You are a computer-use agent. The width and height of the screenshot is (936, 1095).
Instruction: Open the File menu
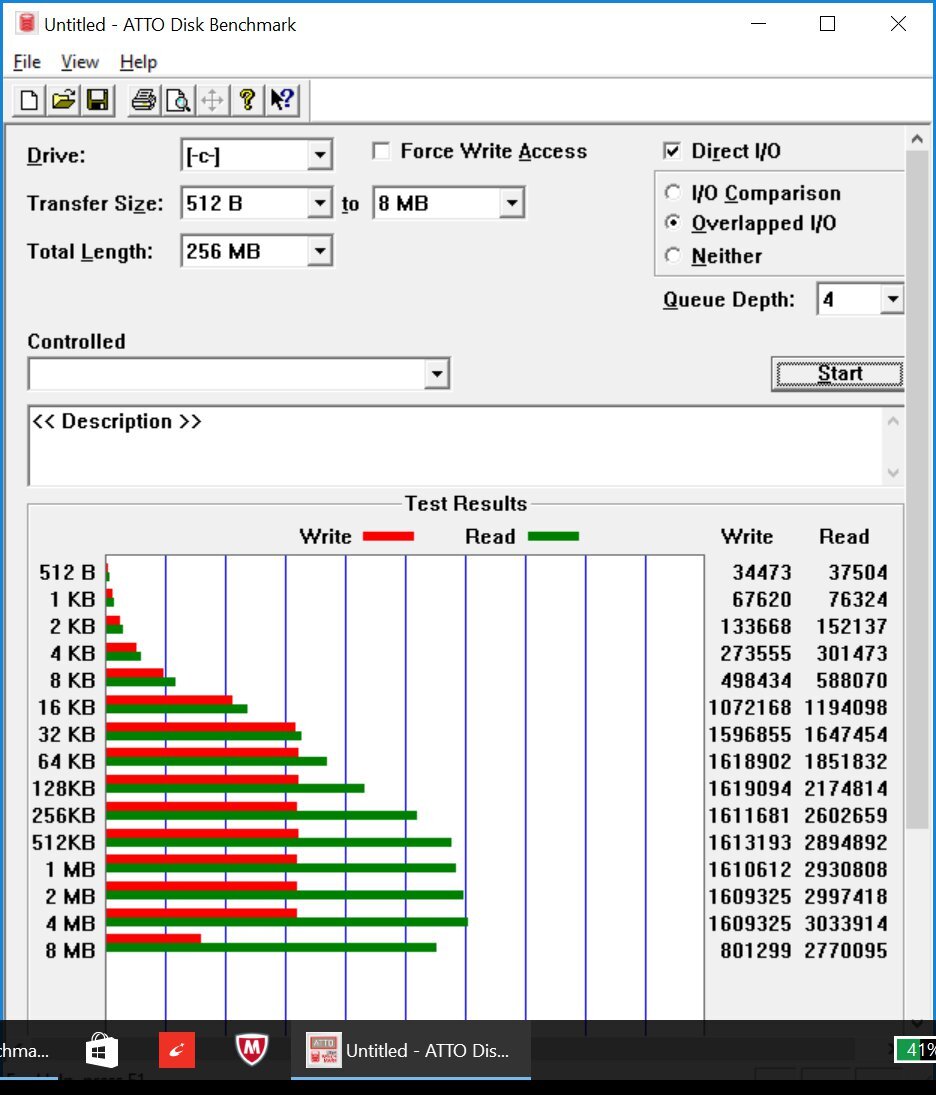pos(27,62)
